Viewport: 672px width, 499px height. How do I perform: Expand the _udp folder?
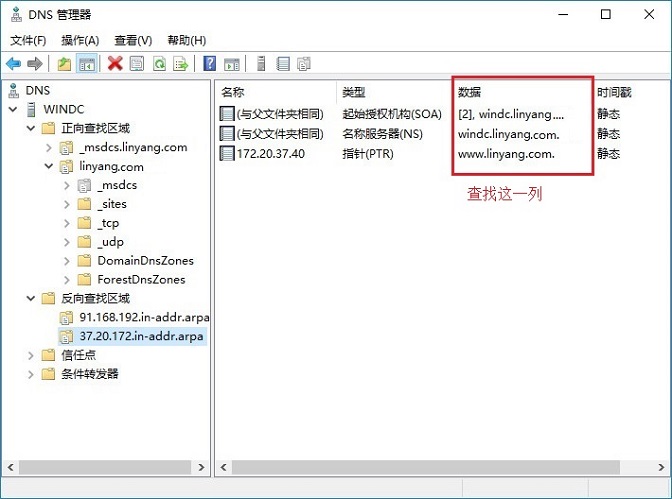pos(67,242)
